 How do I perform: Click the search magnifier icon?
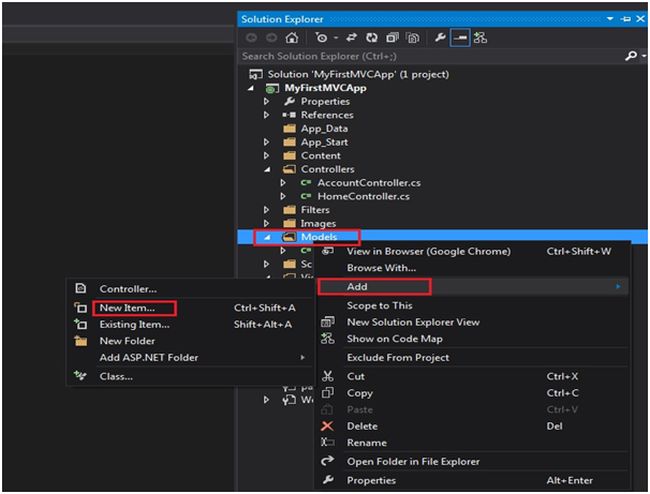point(630,56)
